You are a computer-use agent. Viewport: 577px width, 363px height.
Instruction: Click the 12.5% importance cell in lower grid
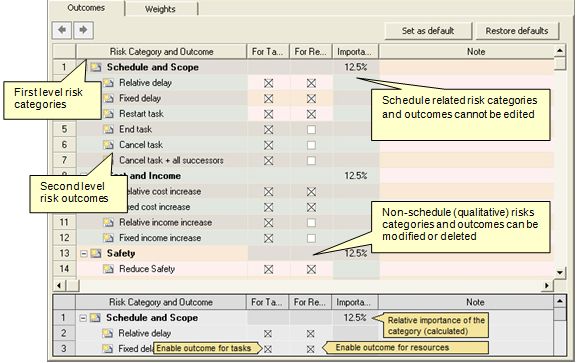355,318
